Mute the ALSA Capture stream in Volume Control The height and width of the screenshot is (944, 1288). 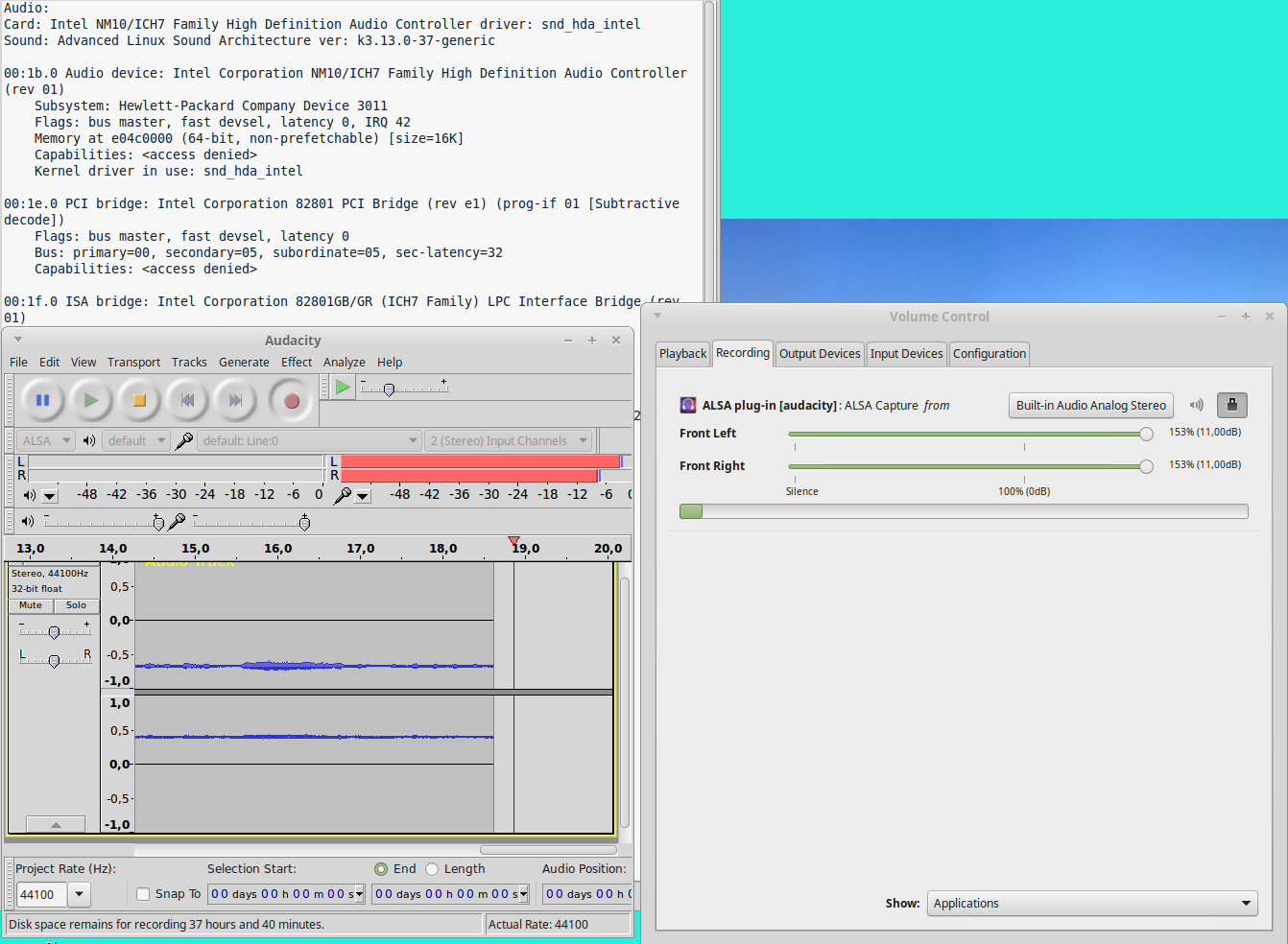point(1196,405)
